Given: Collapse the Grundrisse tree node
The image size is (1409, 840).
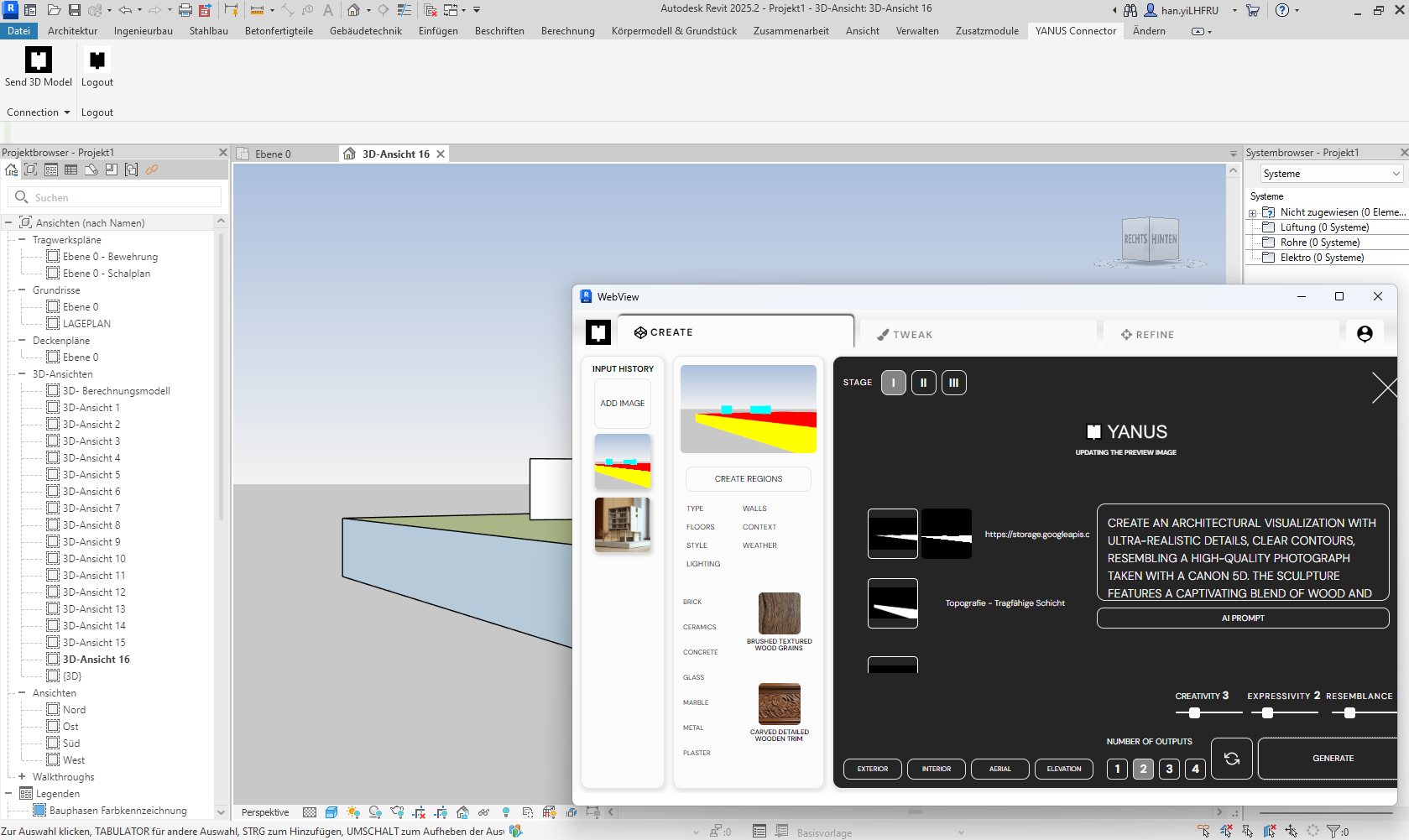Looking at the screenshot, I should (22, 290).
